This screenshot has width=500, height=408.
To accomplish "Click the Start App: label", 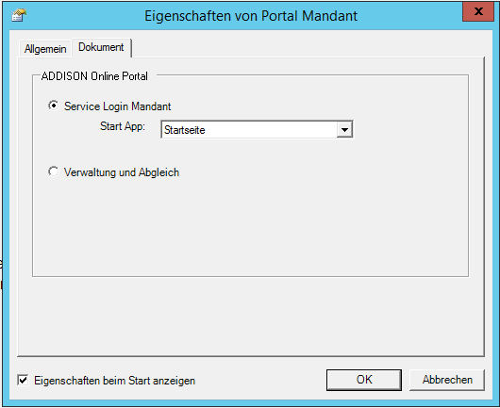I will coord(122,126).
